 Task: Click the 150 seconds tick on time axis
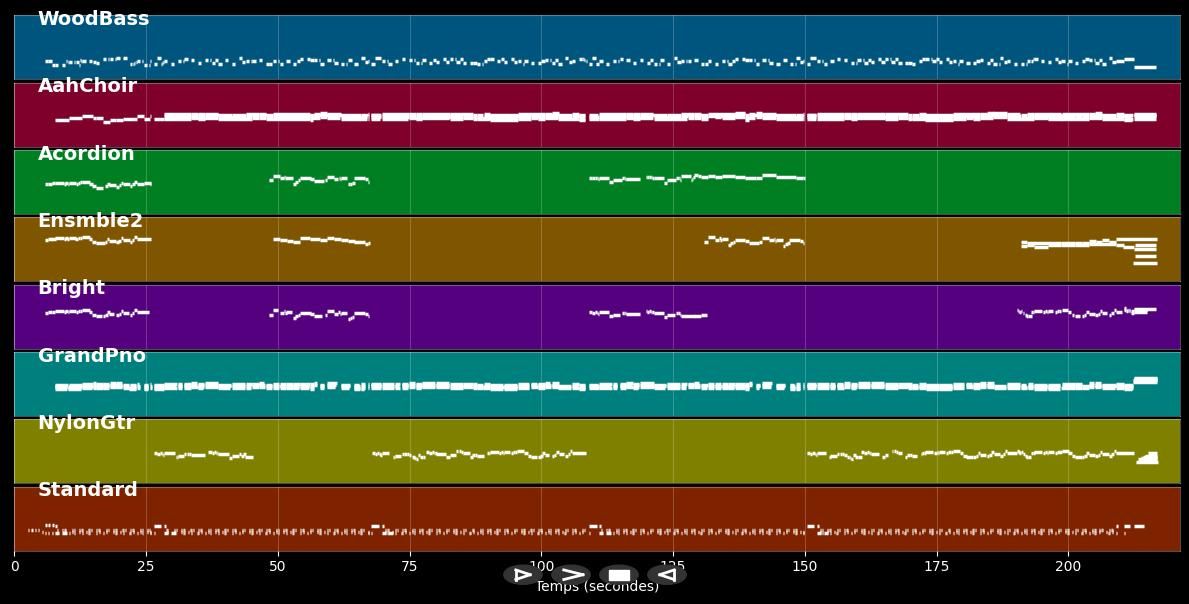805,566
